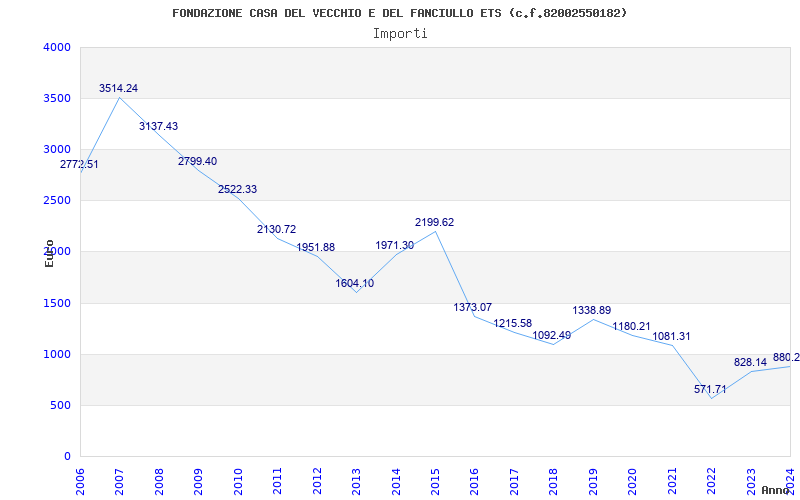This screenshot has height=500, width=800.
Task: Click the 2010 year label
Action: (238, 481)
